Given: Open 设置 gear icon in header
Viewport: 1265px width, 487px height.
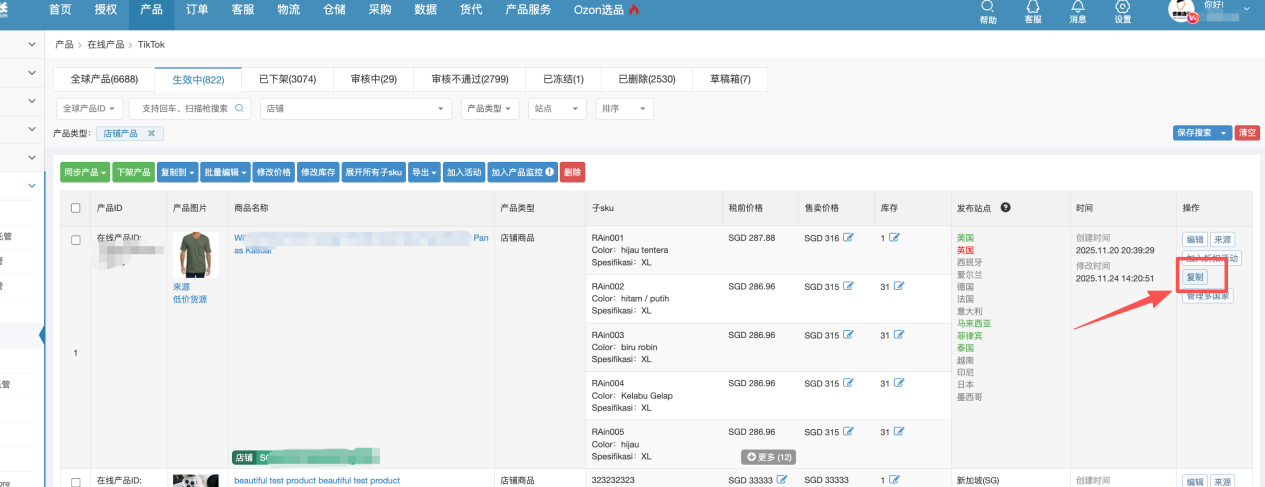Looking at the screenshot, I should coord(1123,7).
